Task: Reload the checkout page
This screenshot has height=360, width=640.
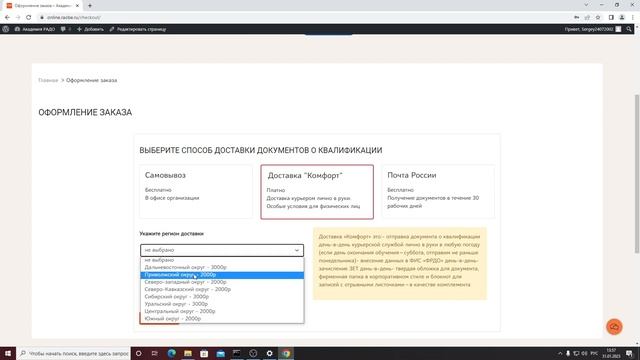Action: pyautogui.click(x=29, y=18)
